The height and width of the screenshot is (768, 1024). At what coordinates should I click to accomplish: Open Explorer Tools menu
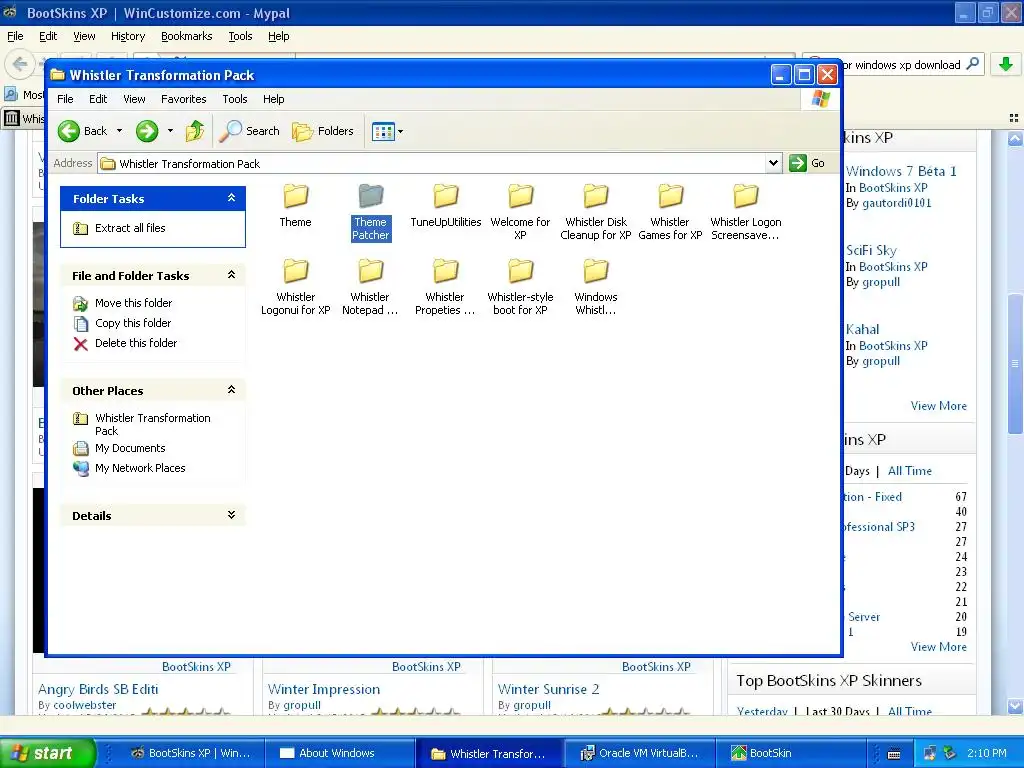pos(234,99)
